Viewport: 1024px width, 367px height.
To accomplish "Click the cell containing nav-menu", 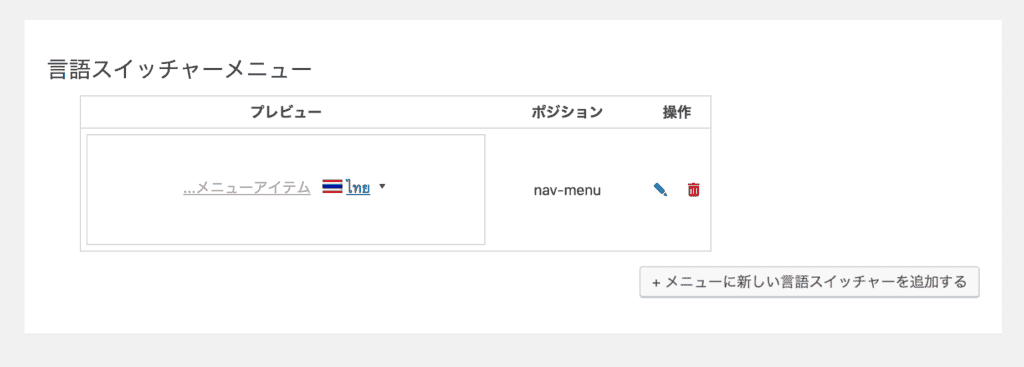I will point(567,189).
